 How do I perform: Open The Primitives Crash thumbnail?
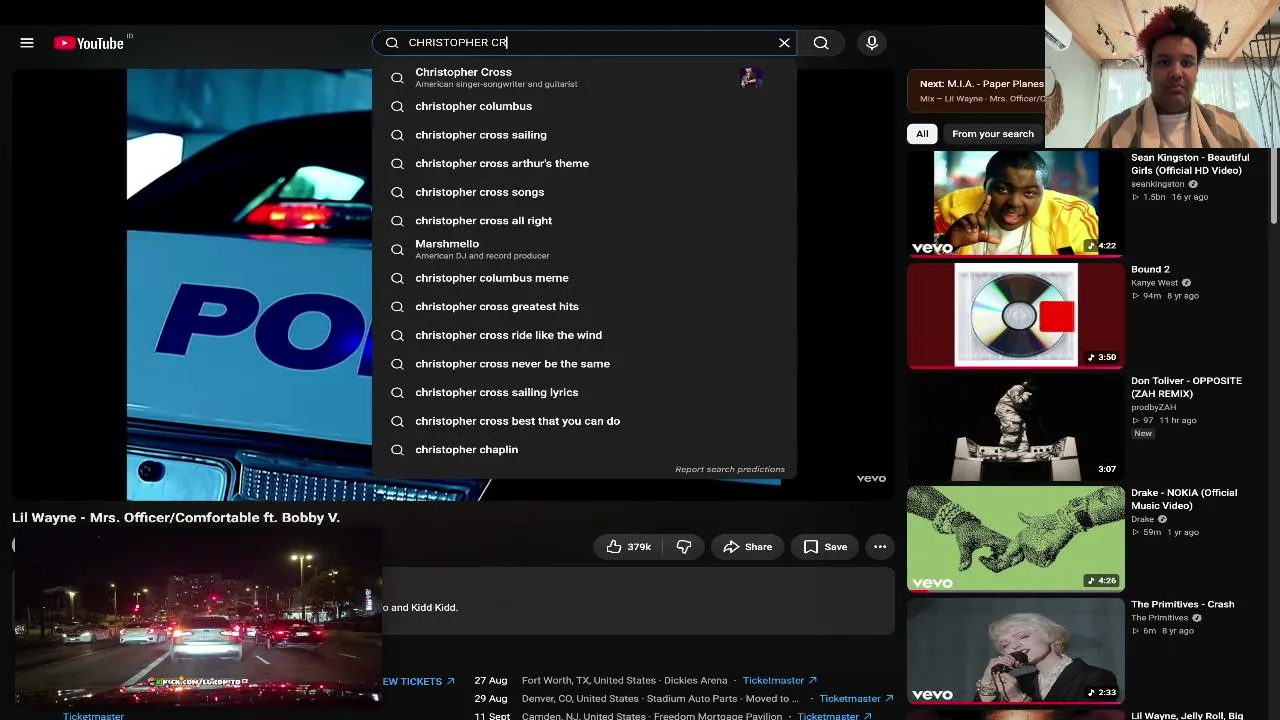pyautogui.click(x=1015, y=651)
